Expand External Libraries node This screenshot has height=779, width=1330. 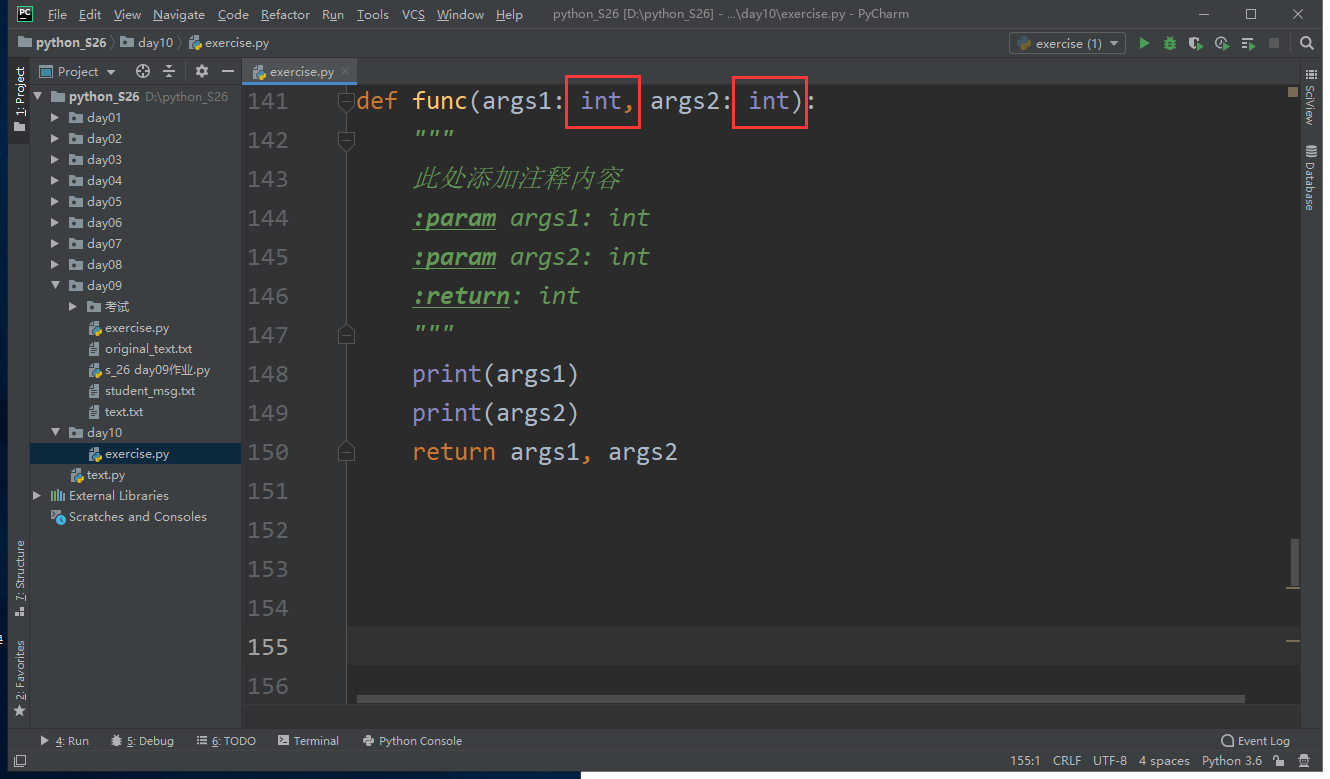pyautogui.click(x=38, y=496)
